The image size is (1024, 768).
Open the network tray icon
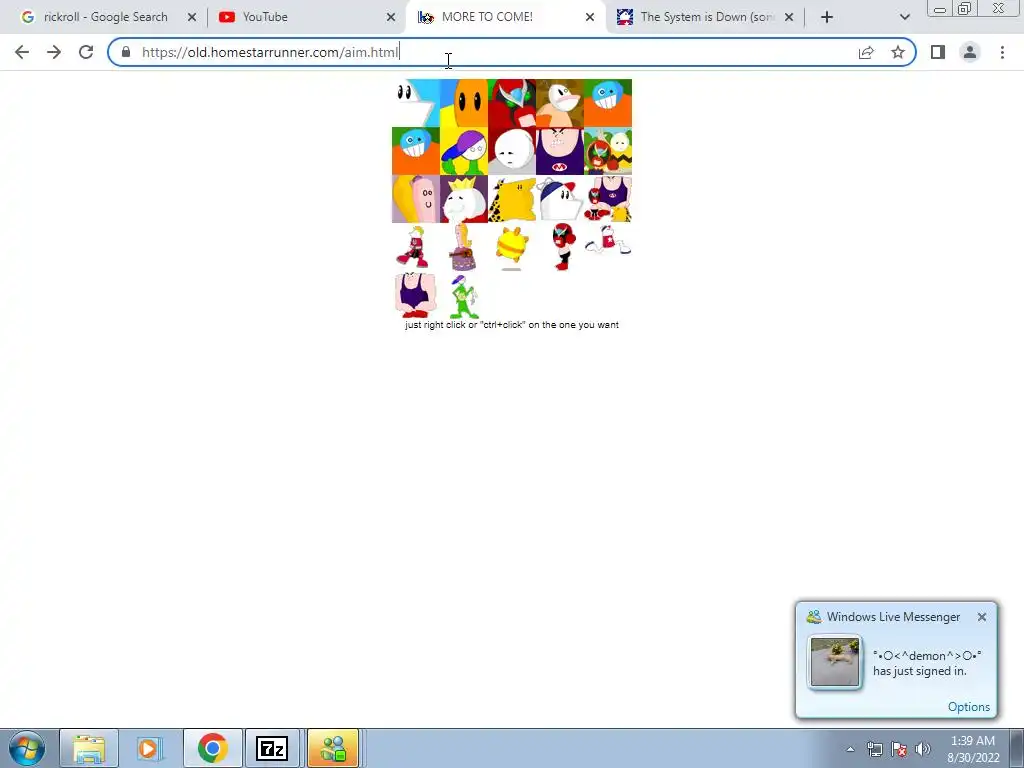[874, 749]
